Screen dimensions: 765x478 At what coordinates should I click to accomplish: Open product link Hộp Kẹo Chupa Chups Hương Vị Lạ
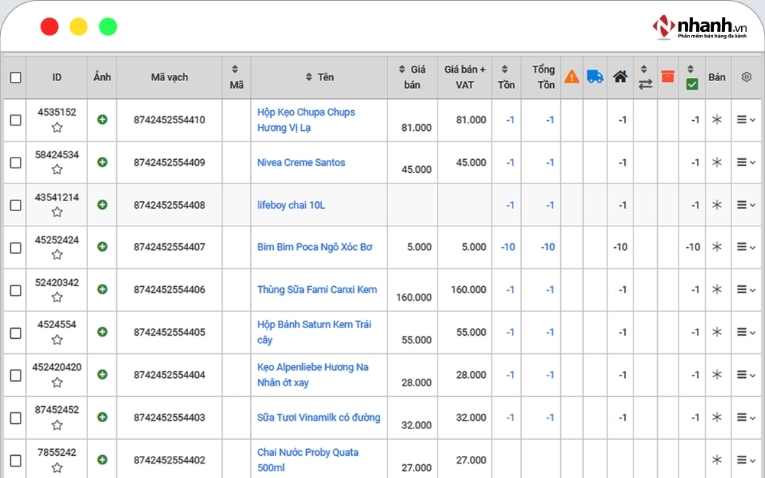306,120
